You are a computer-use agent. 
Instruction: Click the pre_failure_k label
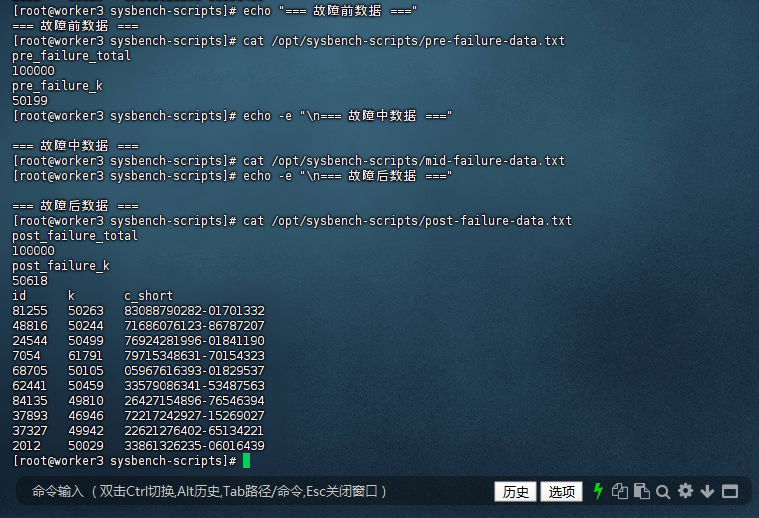pyautogui.click(x=57, y=86)
